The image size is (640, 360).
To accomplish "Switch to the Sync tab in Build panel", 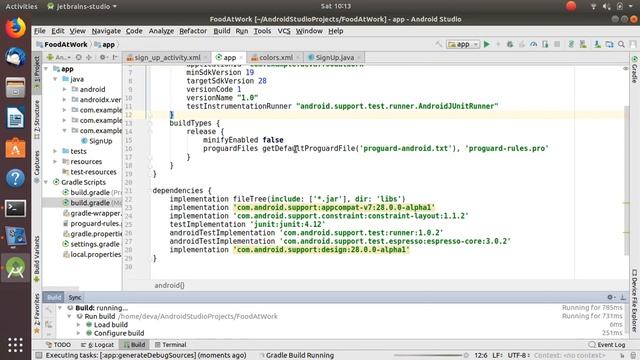I will 75,297.
